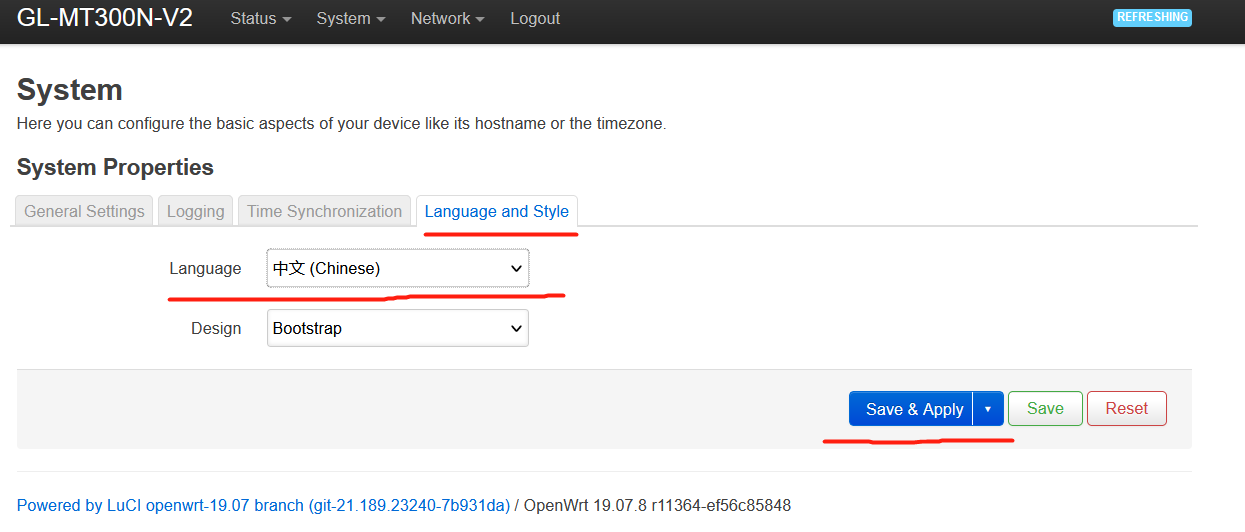Click the green Save button
Screen dimensions: 1245x532
tap(1045, 408)
